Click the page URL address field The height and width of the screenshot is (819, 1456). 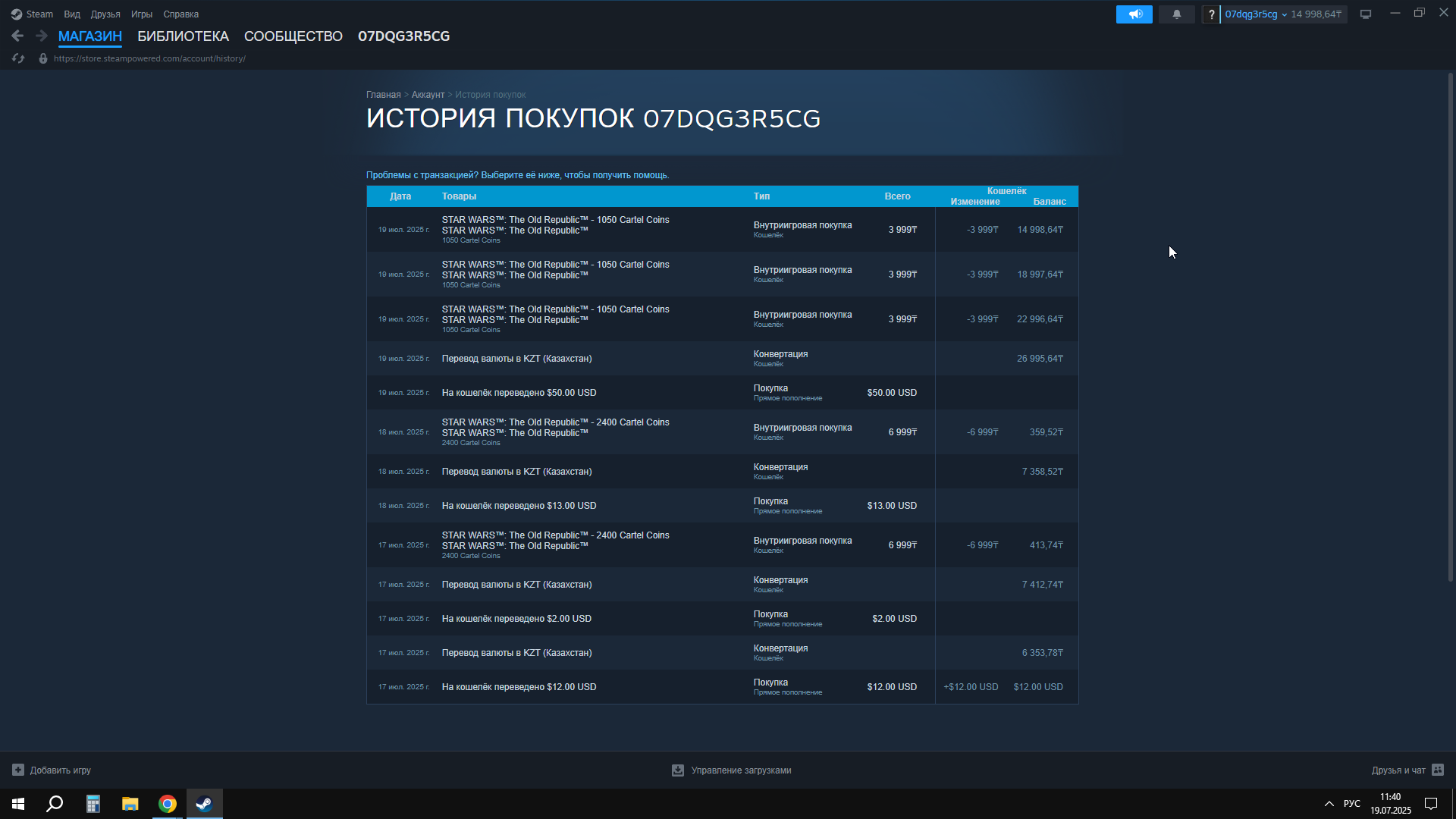[149, 58]
